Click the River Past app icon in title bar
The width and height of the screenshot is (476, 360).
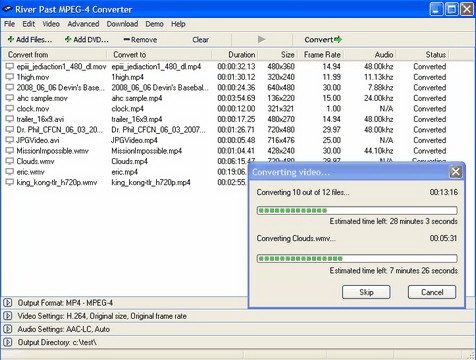(x=7, y=9)
